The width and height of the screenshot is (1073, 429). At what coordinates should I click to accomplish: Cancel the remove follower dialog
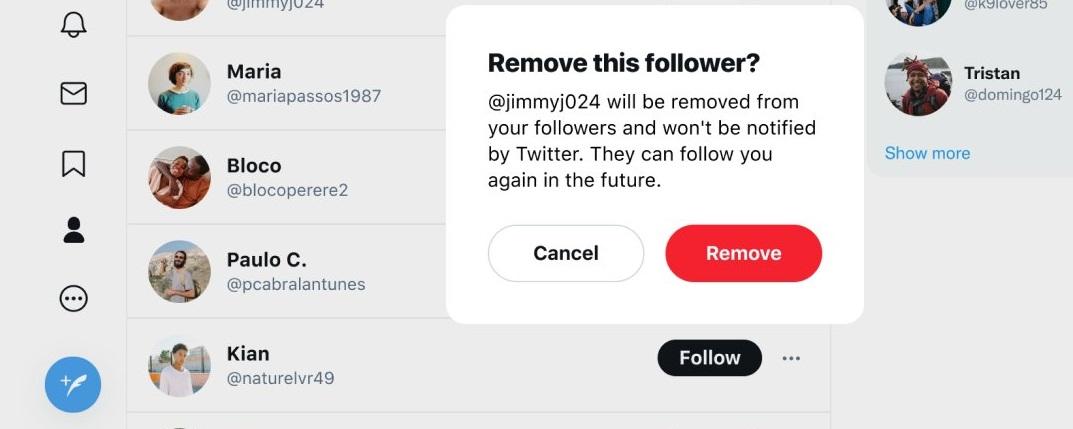point(566,253)
